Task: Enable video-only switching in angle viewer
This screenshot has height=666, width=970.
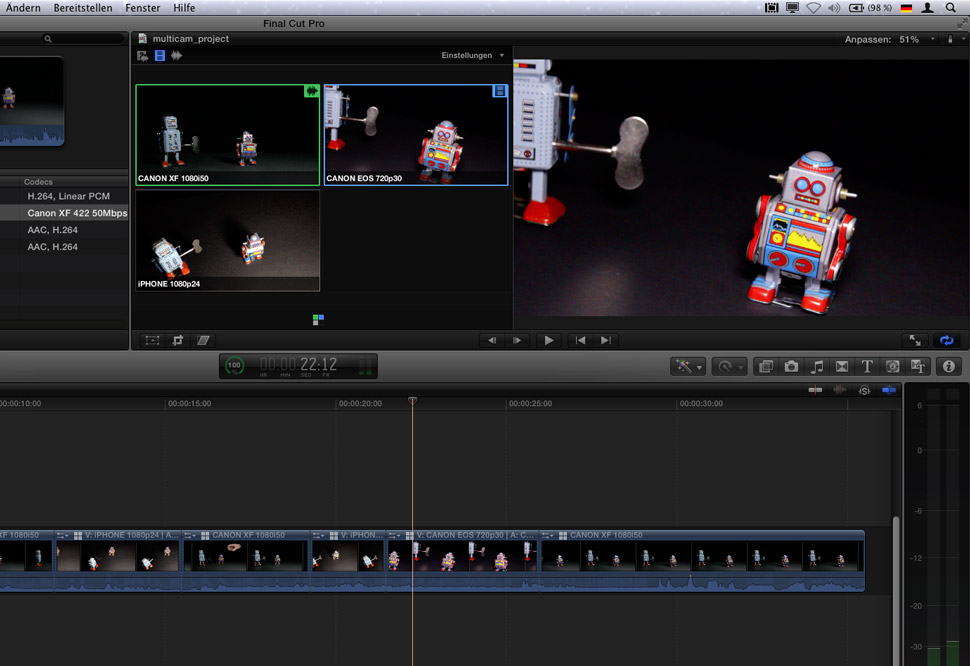Action: pos(160,56)
